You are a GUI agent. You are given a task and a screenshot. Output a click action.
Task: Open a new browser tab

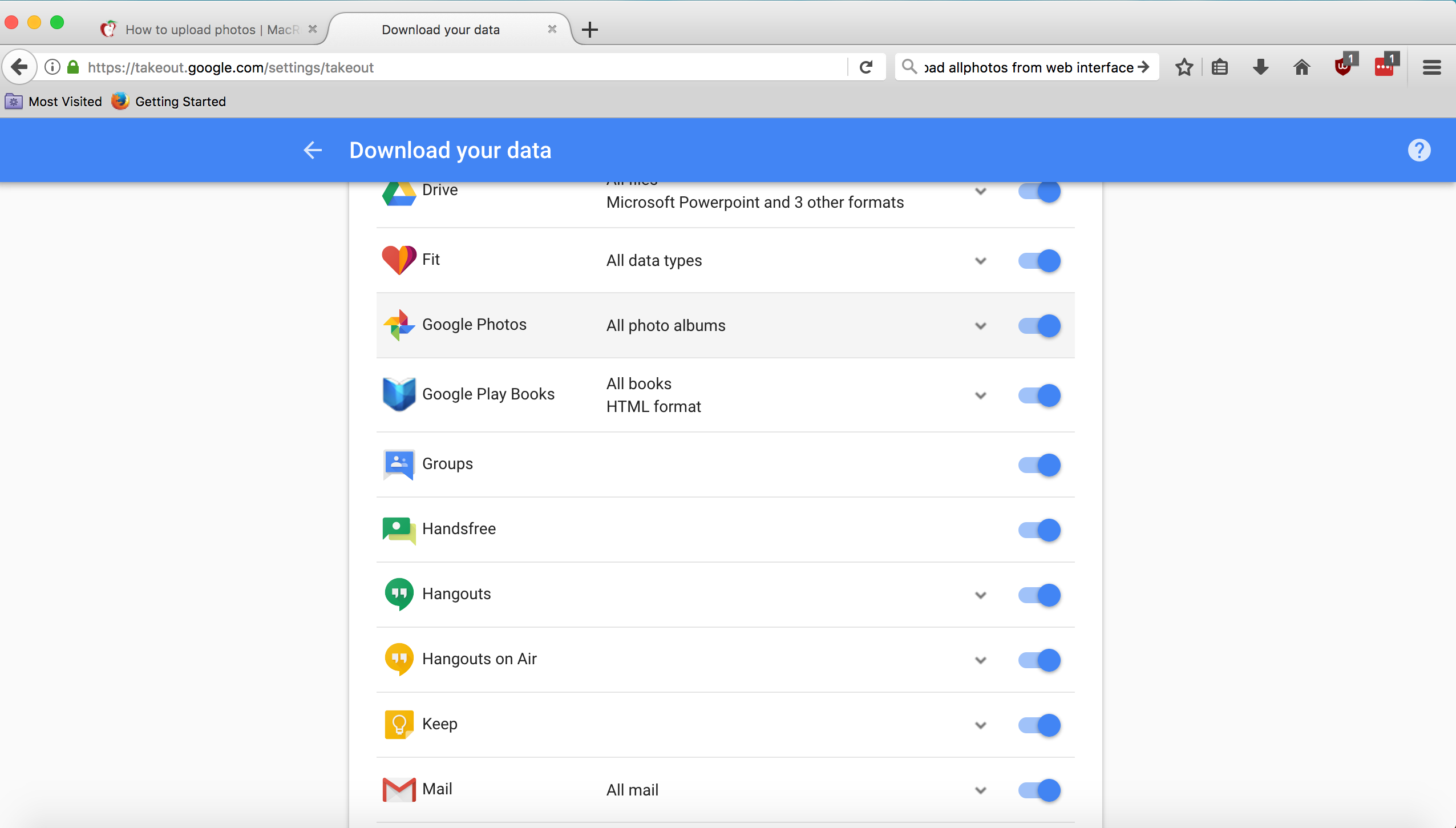pyautogui.click(x=590, y=30)
